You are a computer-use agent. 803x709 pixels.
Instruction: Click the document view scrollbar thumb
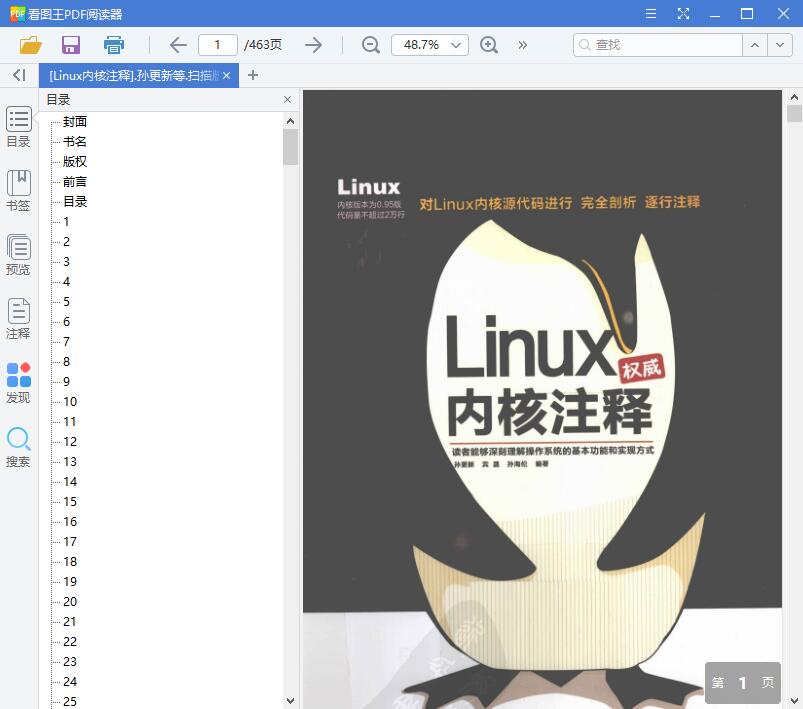point(794,113)
